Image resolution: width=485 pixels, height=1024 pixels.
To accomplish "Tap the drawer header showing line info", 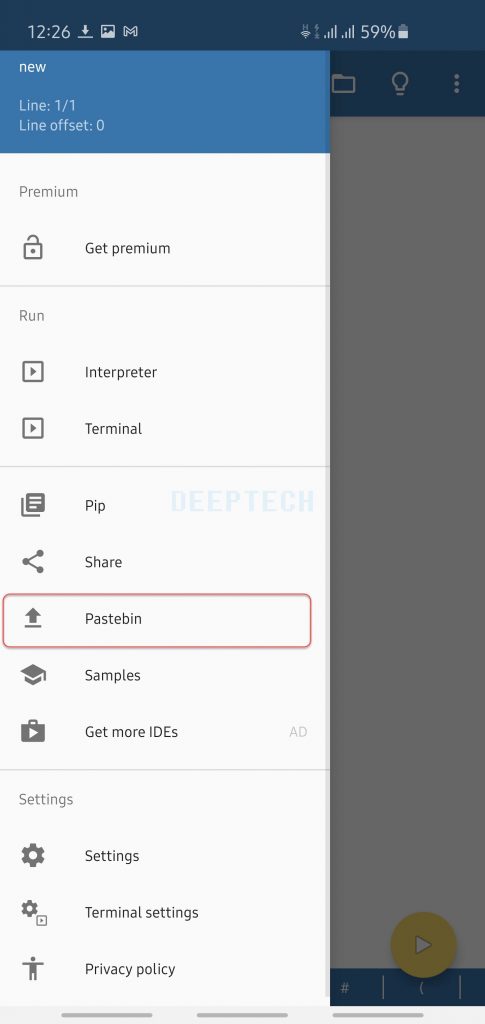I will click(x=164, y=102).
